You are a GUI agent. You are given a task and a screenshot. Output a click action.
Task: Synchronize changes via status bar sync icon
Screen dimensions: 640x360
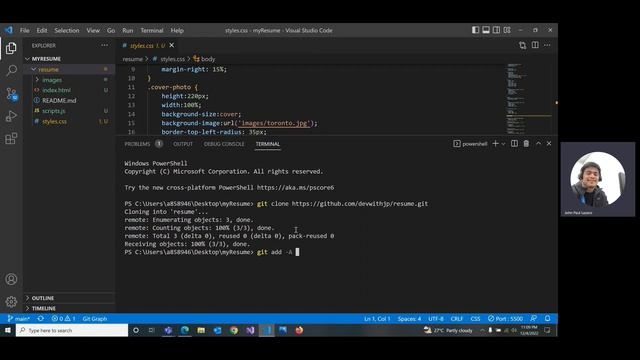[40, 319]
